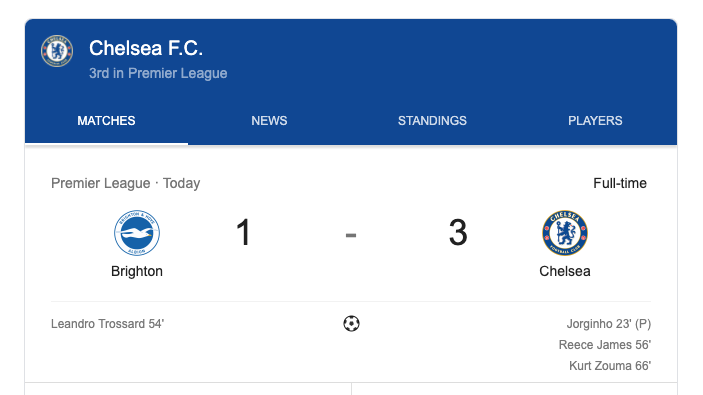Click the 'Premier League · Today' label

pos(126,183)
